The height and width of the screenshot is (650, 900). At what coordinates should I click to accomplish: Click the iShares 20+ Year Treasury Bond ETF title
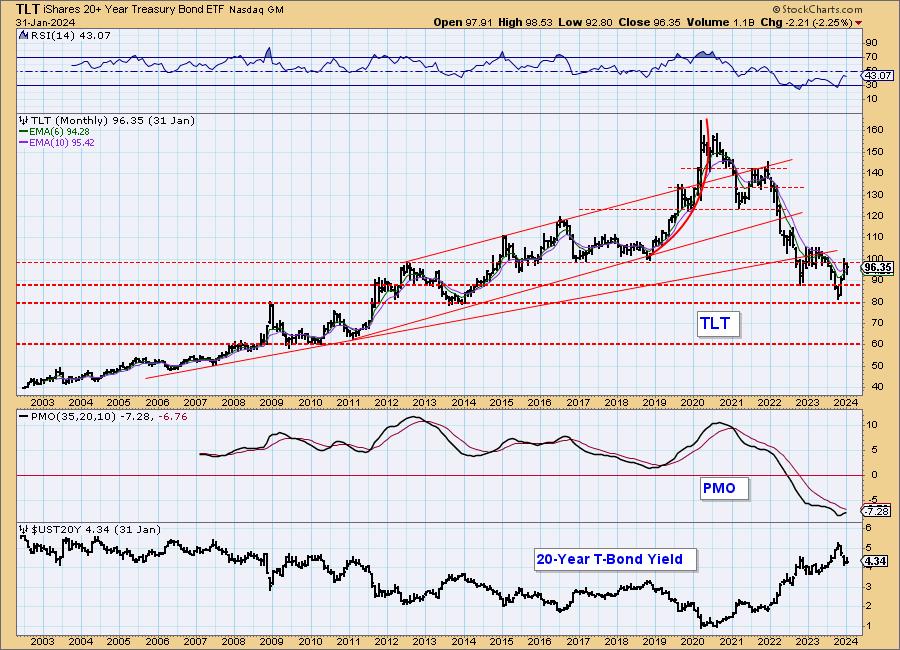134,10
